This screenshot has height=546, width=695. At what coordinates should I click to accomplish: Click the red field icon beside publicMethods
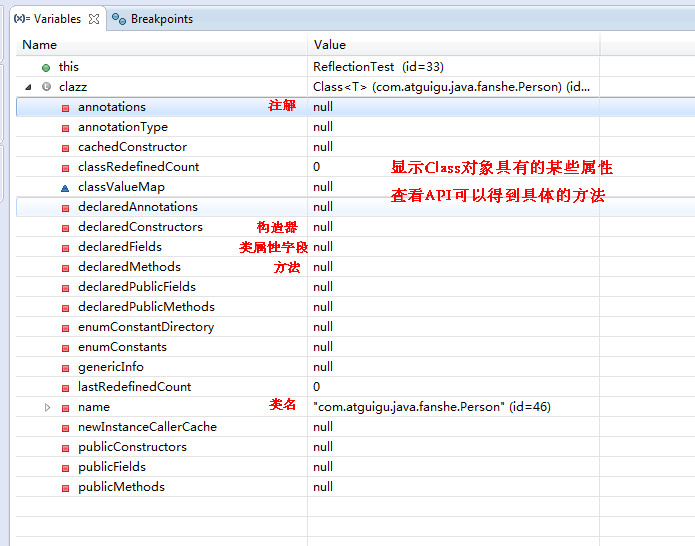click(x=66, y=487)
